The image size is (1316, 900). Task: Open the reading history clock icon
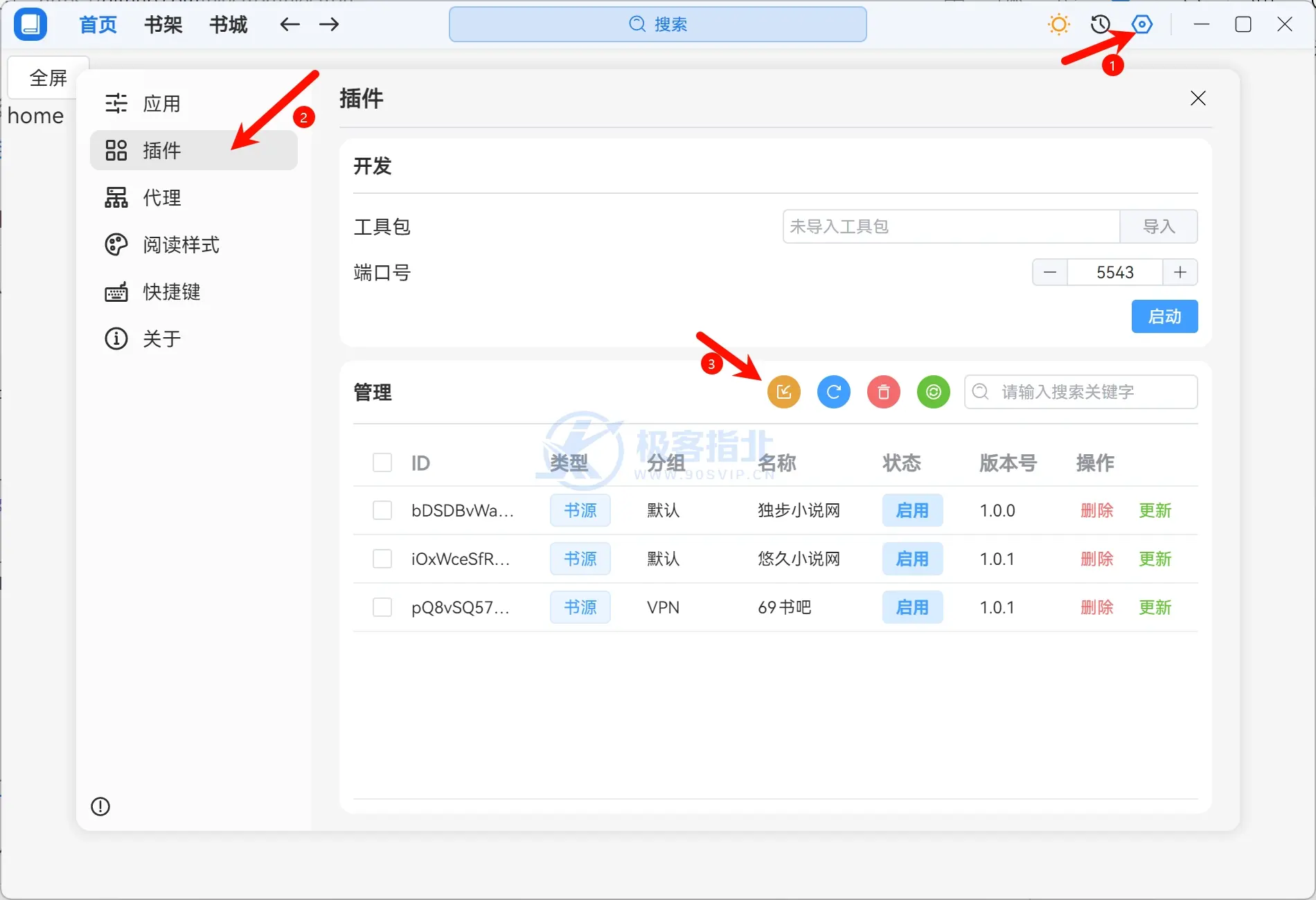click(1101, 24)
